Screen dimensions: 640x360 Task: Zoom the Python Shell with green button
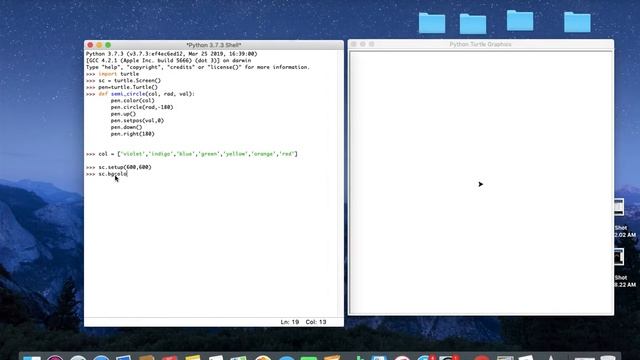coord(108,45)
